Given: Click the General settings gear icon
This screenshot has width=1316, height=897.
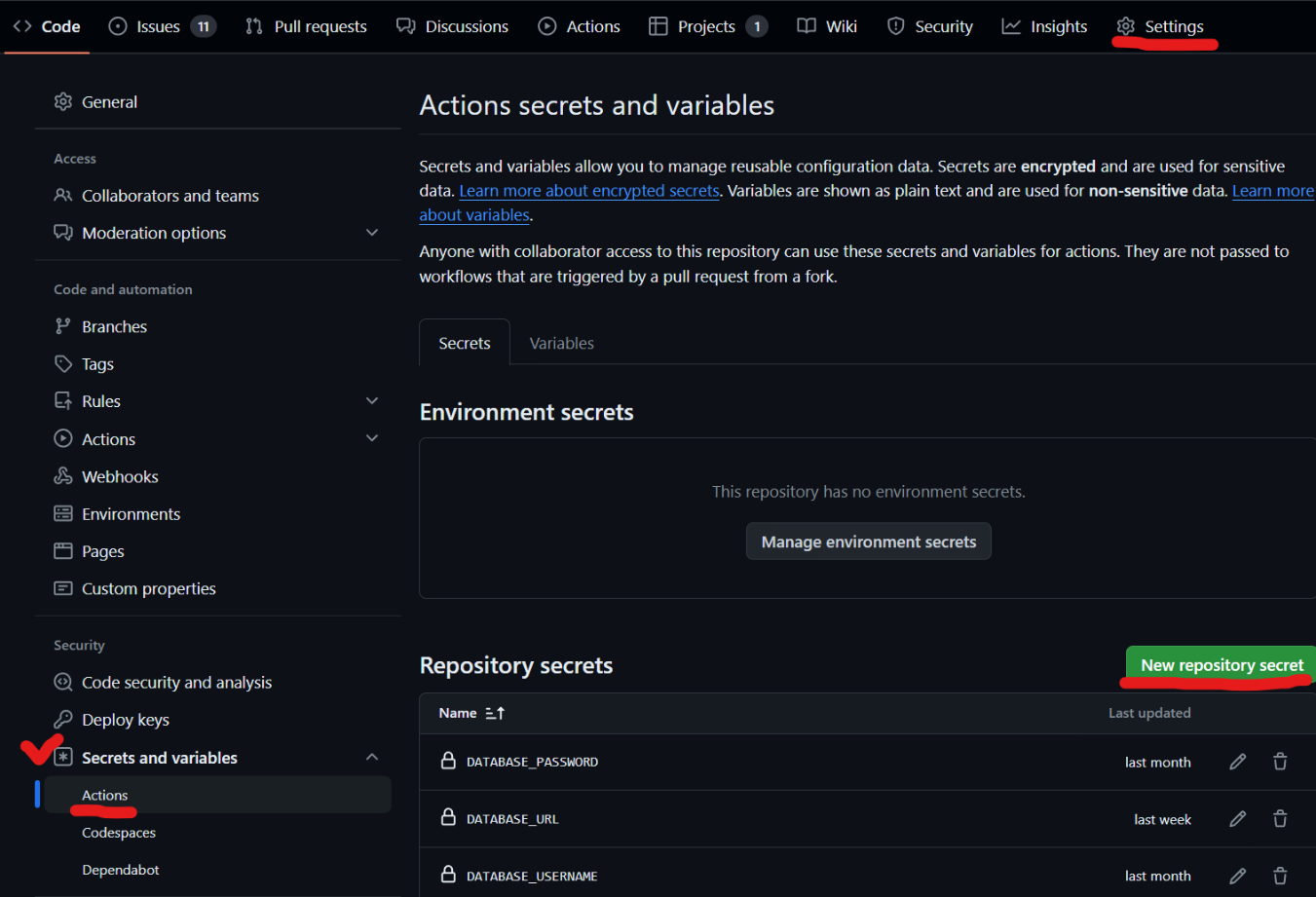Looking at the screenshot, I should point(63,101).
